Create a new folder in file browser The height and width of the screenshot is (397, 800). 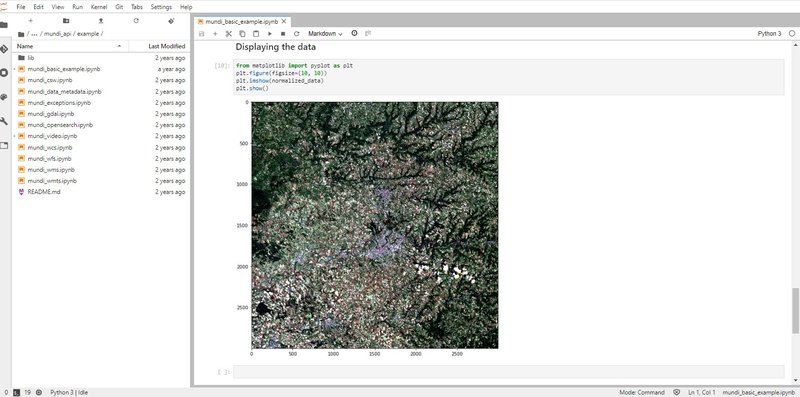66,21
